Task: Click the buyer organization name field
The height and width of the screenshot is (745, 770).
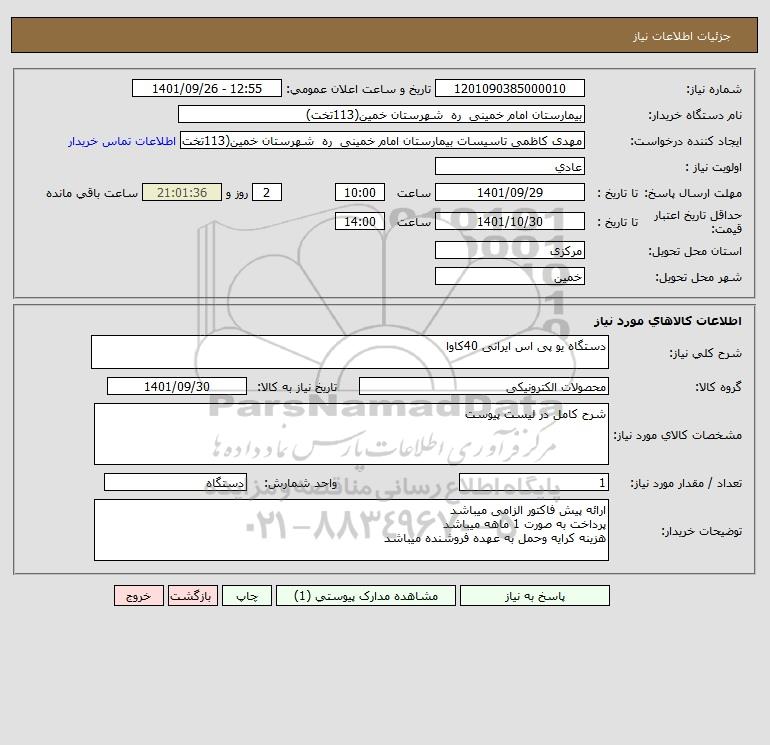Action: pos(381,114)
